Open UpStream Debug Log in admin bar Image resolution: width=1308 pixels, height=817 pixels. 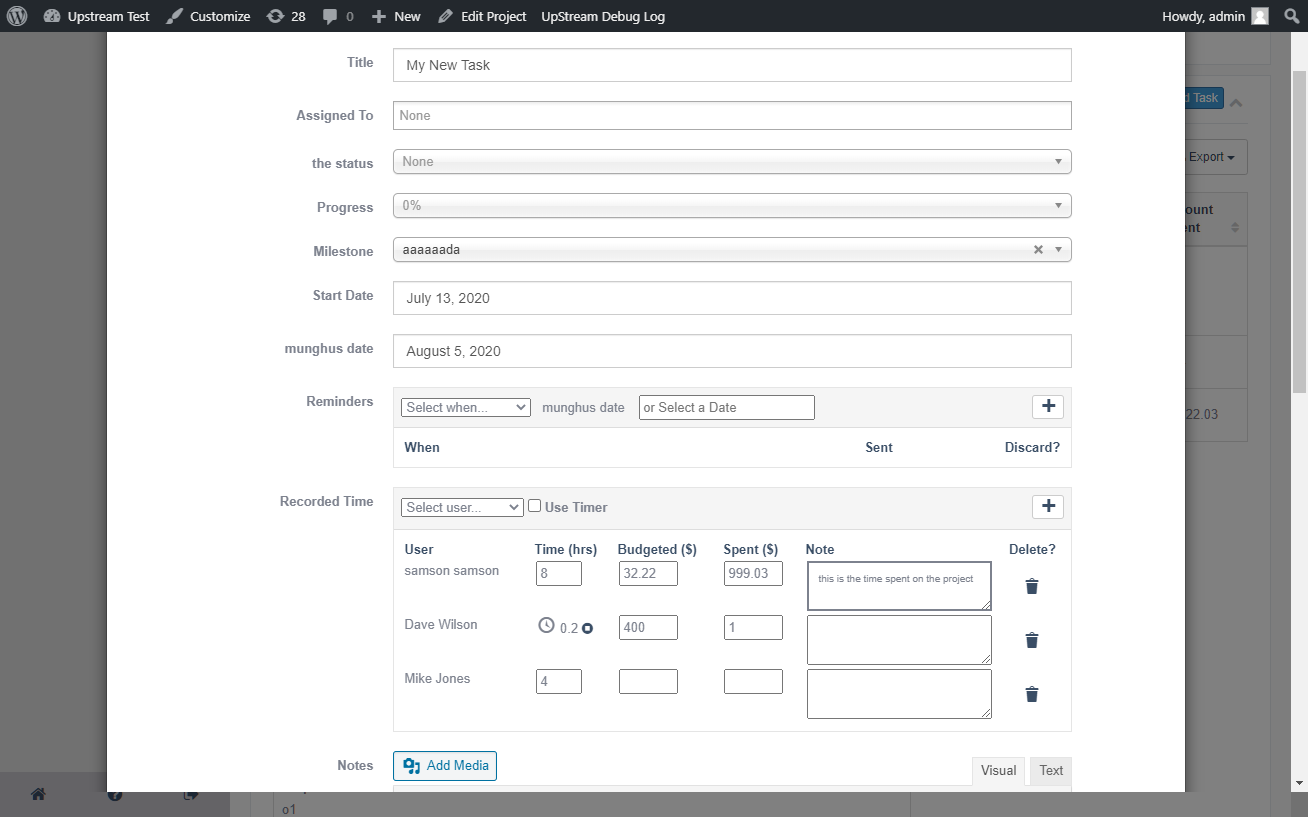tap(602, 16)
